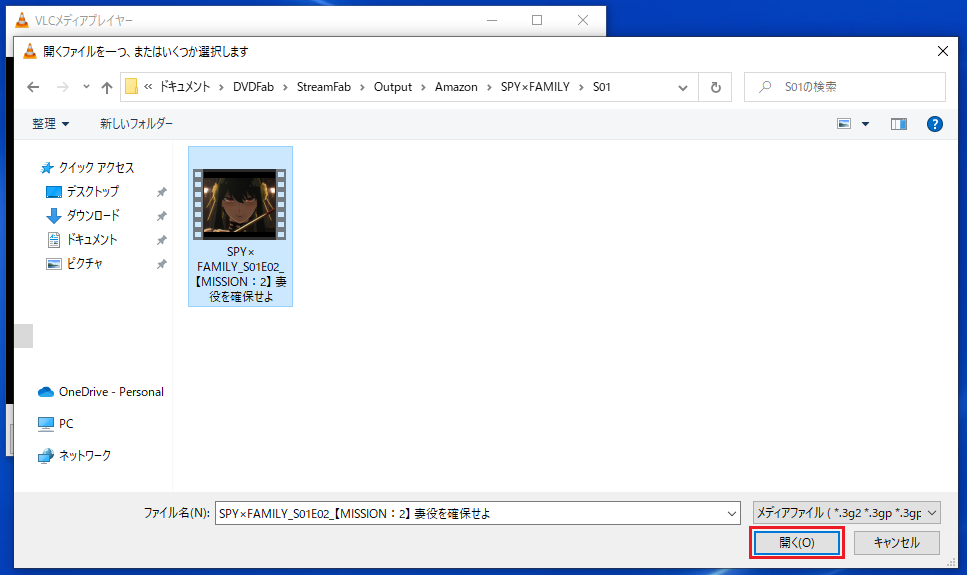Open ドキュメント in the sidebar
The width and height of the screenshot is (967, 575).
point(81,239)
